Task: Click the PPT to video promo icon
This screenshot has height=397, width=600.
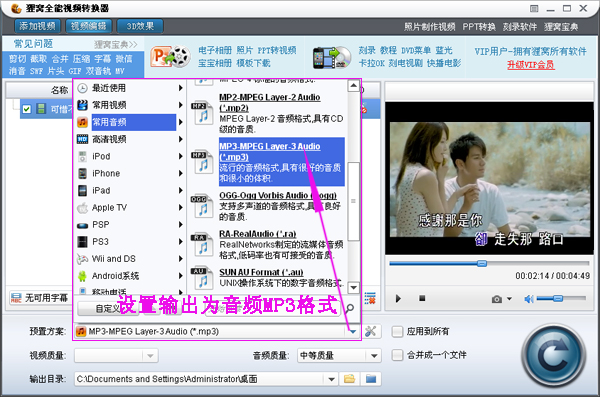Action: click(x=171, y=57)
